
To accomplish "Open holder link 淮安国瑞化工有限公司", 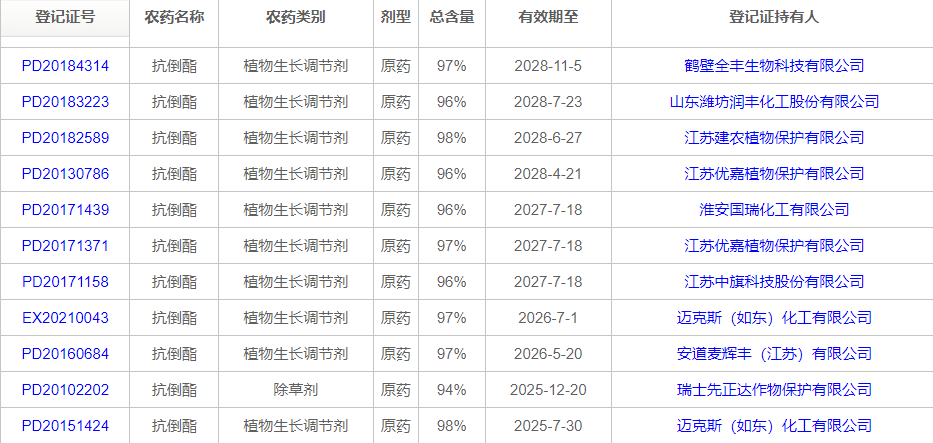I will click(x=774, y=210).
